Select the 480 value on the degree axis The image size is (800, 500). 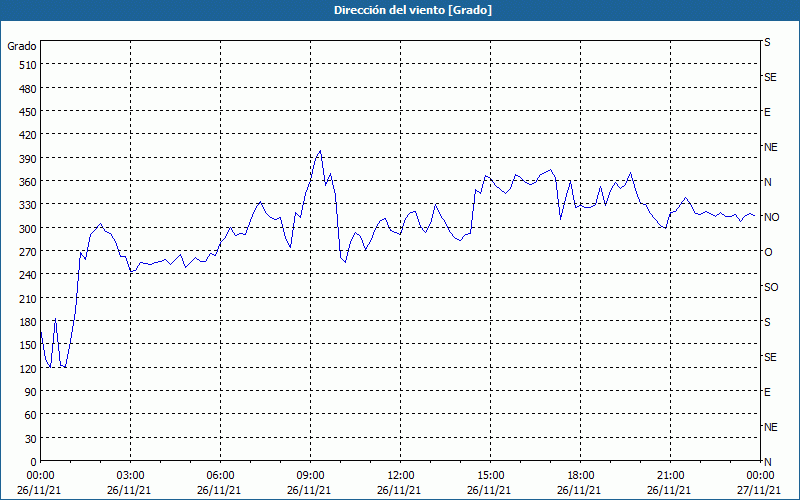point(28,89)
